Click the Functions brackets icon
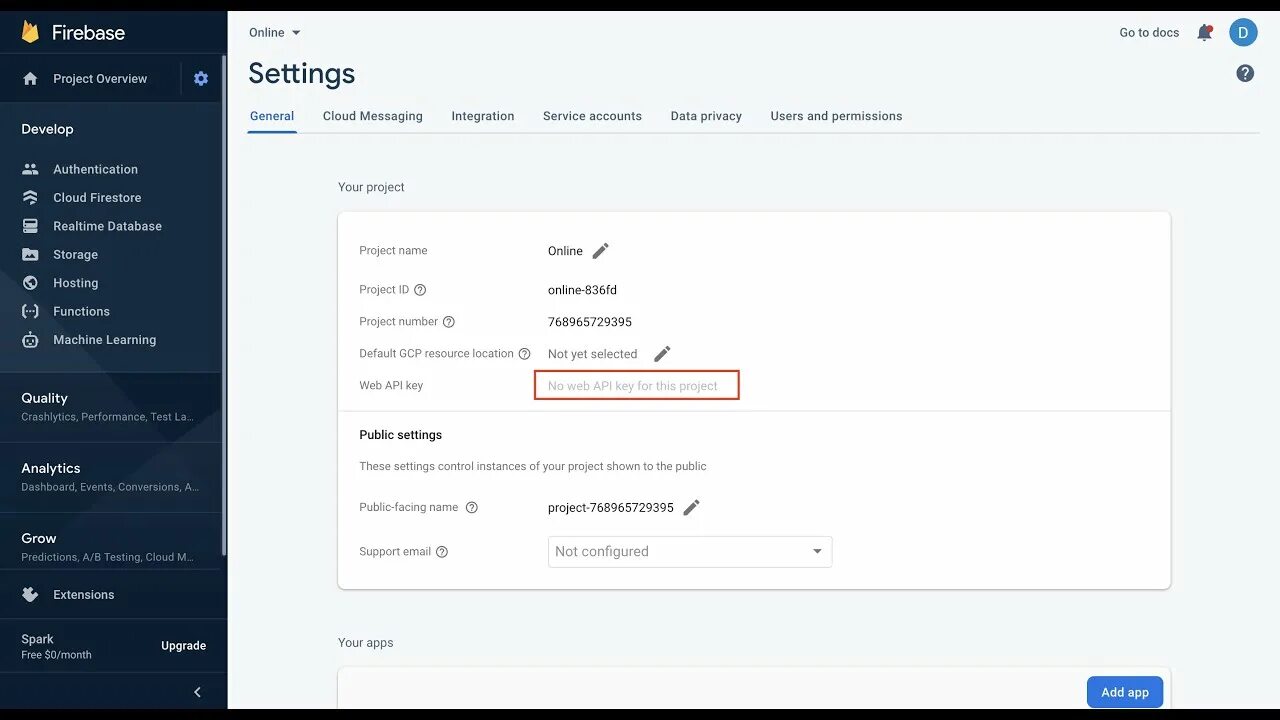Viewport: 1280px width, 720px height. (x=30, y=311)
